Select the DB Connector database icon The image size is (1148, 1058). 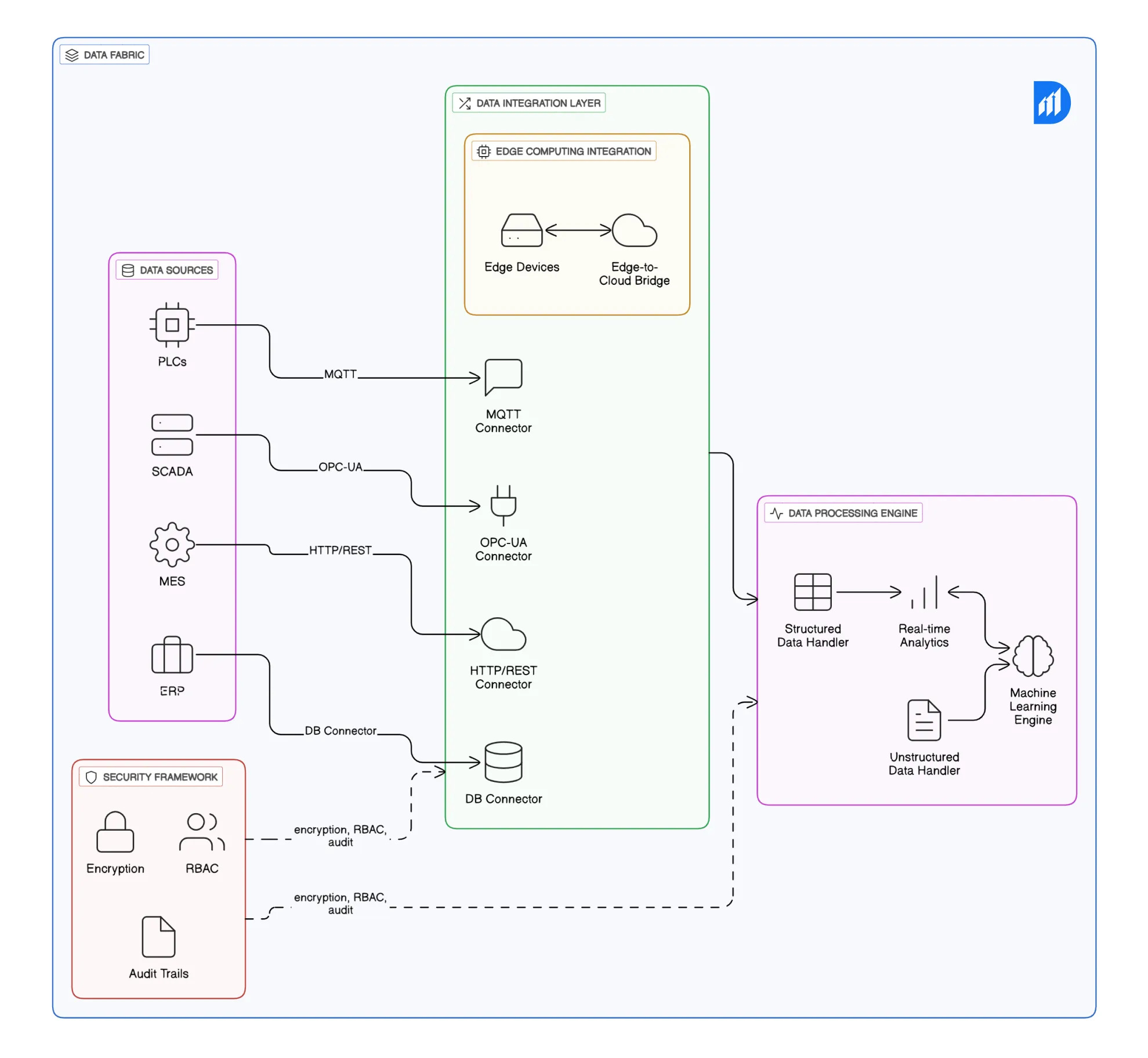(503, 762)
